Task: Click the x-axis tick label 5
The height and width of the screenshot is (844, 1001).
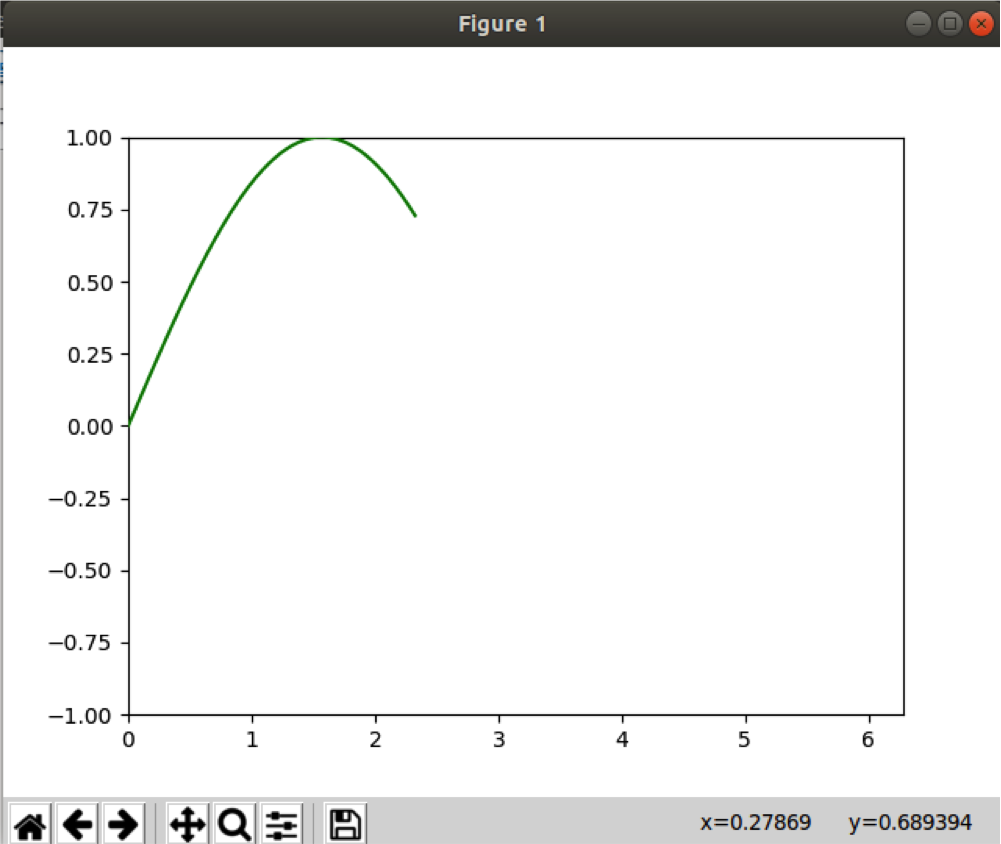Action: [744, 739]
